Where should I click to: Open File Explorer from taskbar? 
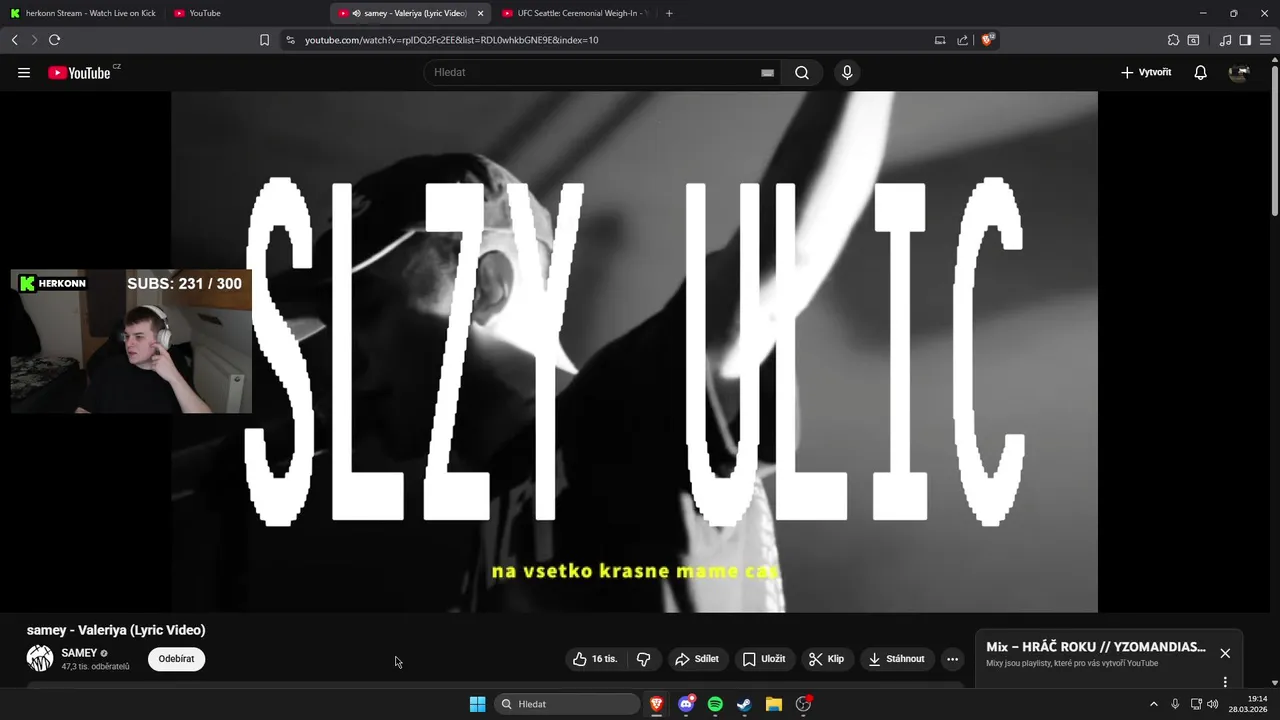(773, 704)
